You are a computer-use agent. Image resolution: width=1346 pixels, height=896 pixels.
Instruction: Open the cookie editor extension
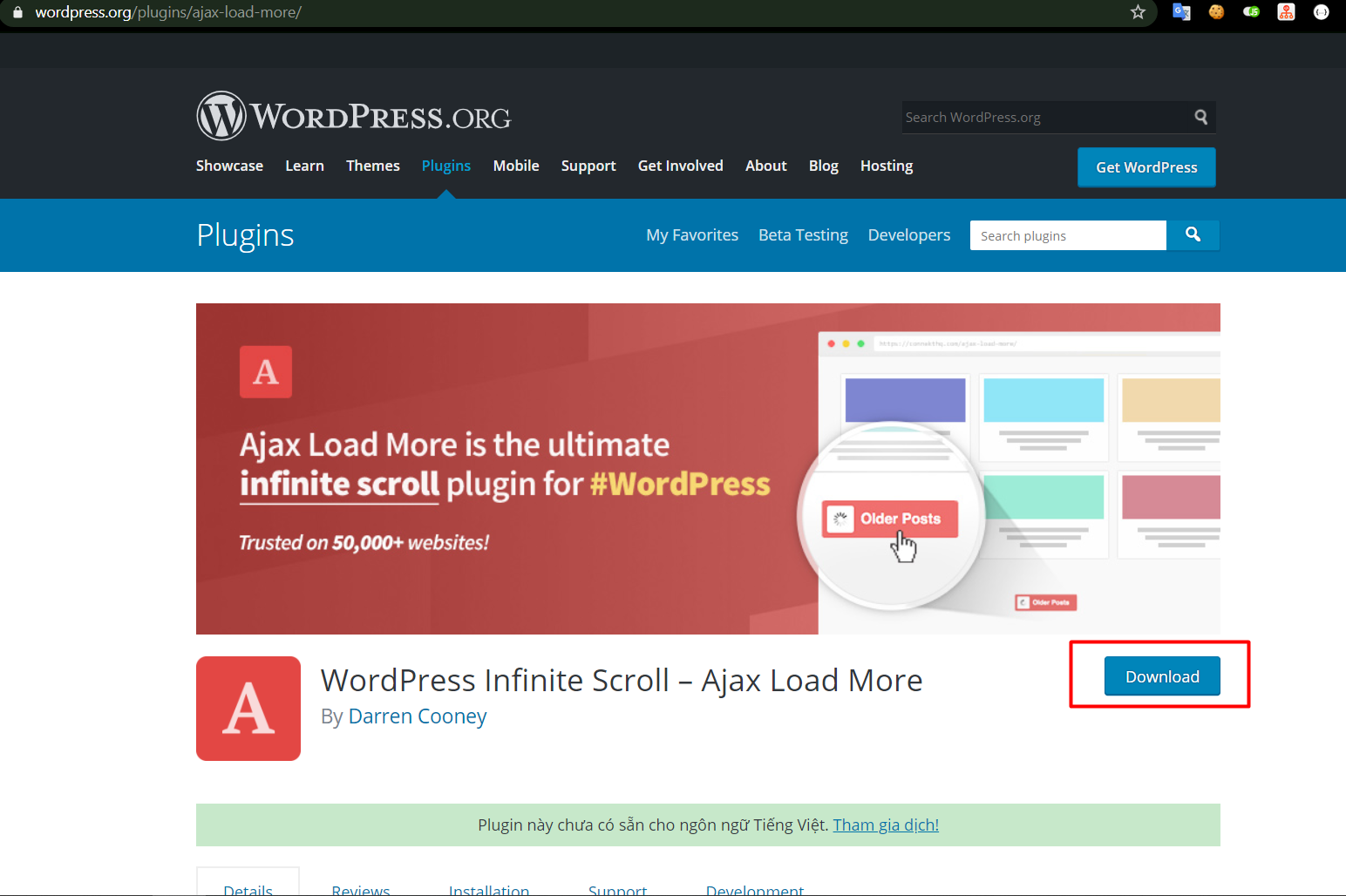point(1216,12)
